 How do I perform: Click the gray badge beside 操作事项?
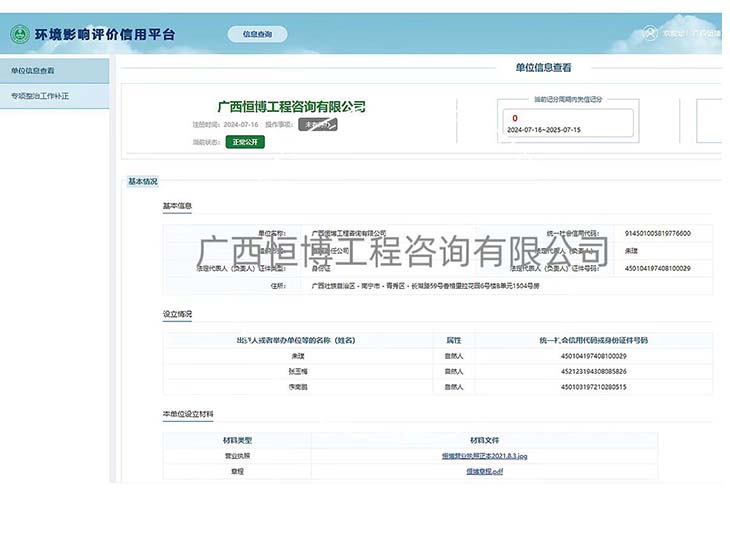point(318,124)
